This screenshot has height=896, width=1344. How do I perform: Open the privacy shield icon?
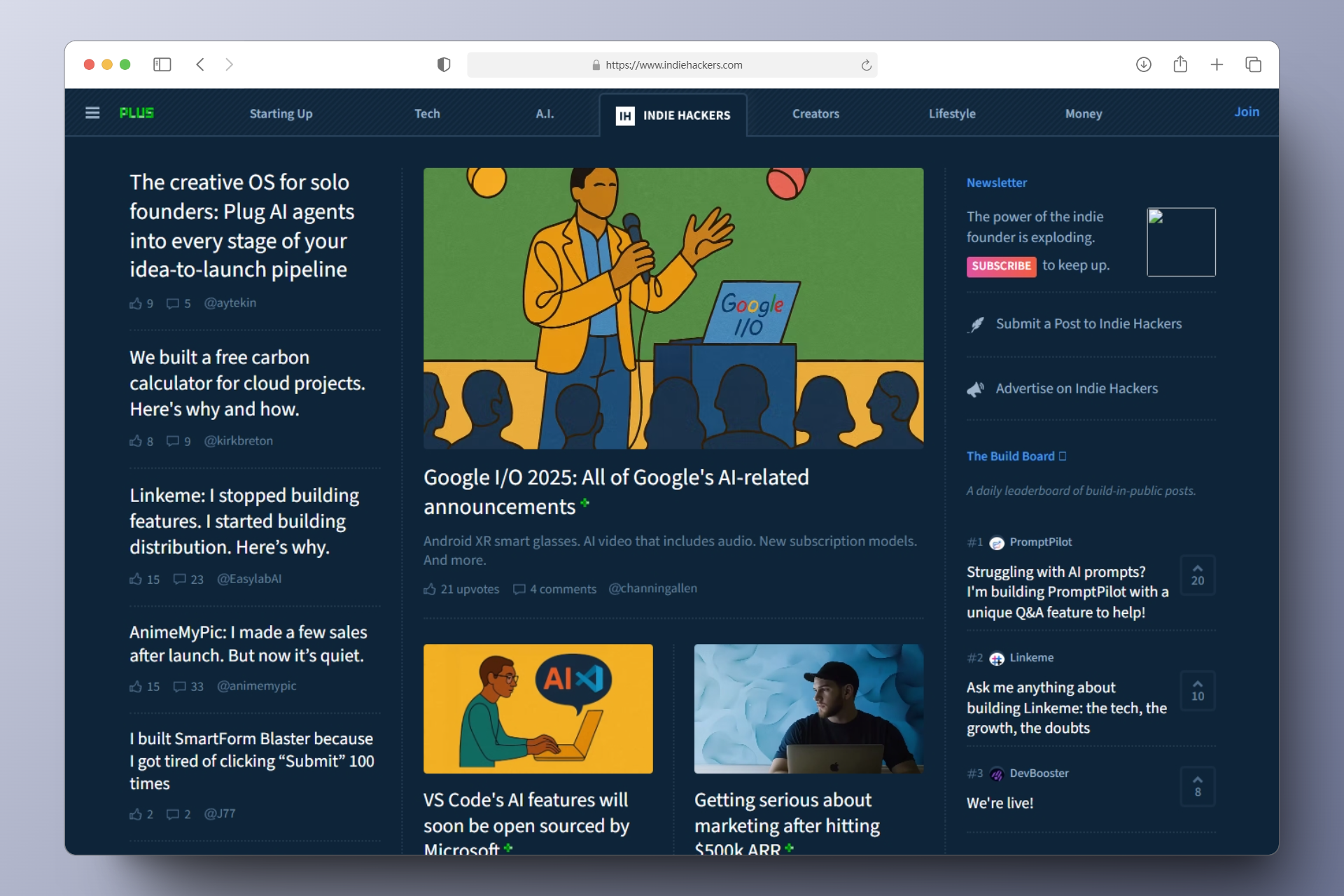pyautogui.click(x=444, y=64)
